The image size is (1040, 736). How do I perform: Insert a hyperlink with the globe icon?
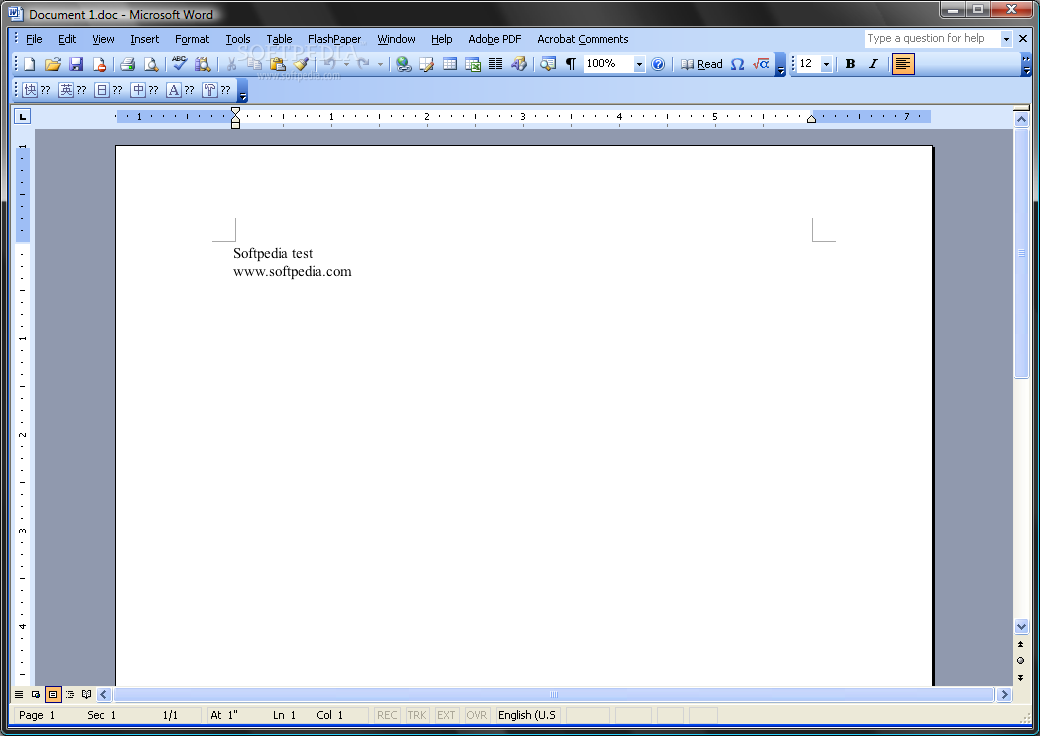pyautogui.click(x=403, y=64)
